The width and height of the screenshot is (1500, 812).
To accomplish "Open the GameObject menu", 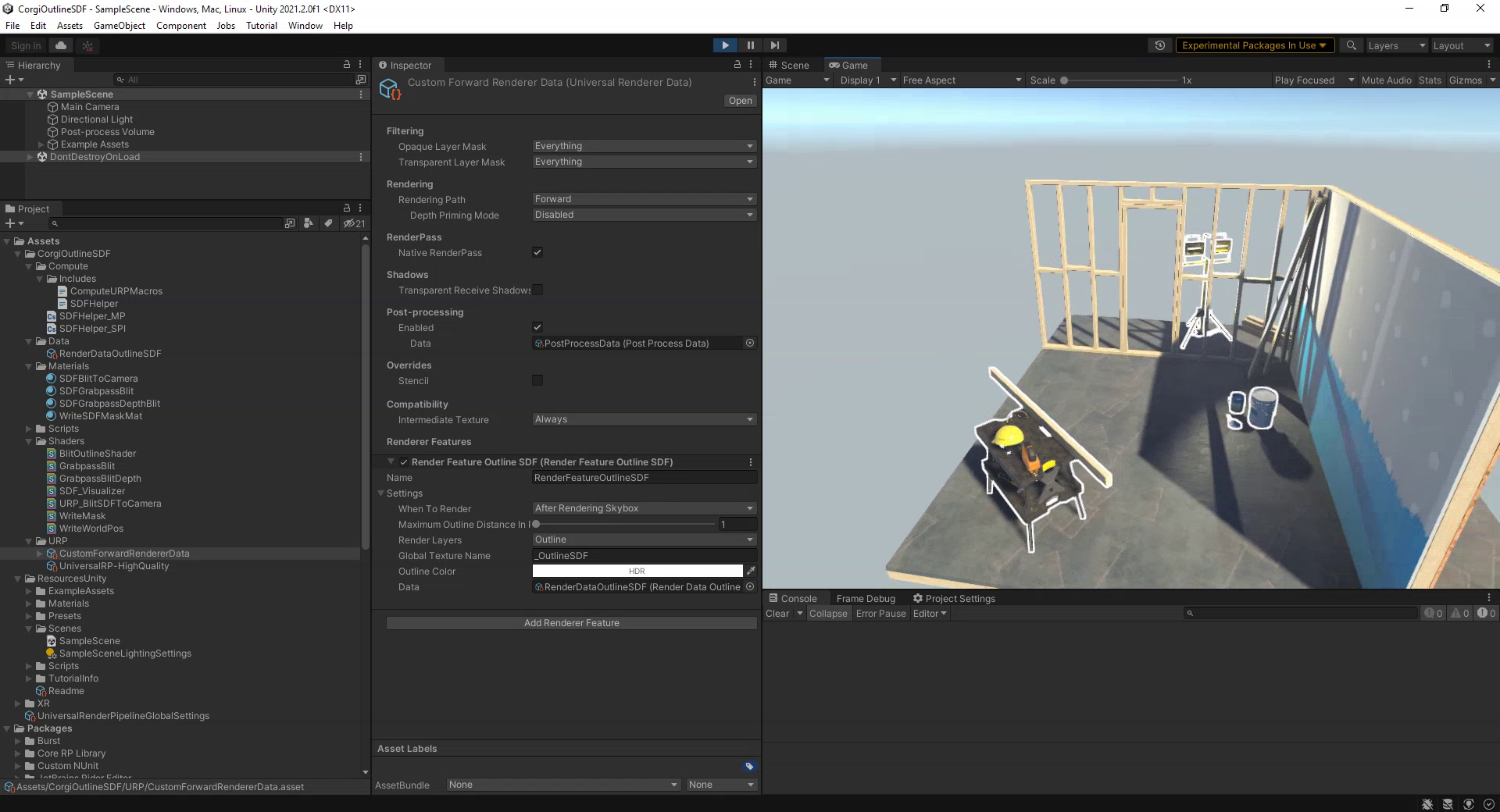I will [x=120, y=26].
